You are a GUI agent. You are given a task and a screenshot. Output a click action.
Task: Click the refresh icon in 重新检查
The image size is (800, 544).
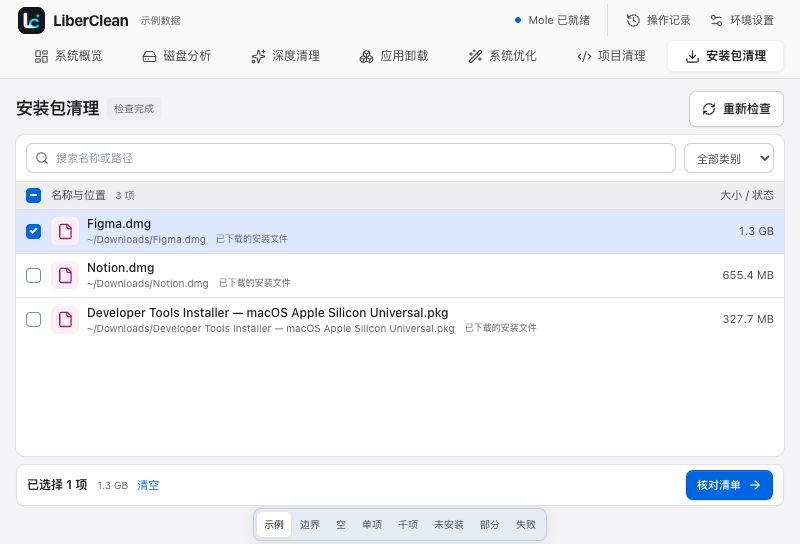pyautogui.click(x=709, y=109)
